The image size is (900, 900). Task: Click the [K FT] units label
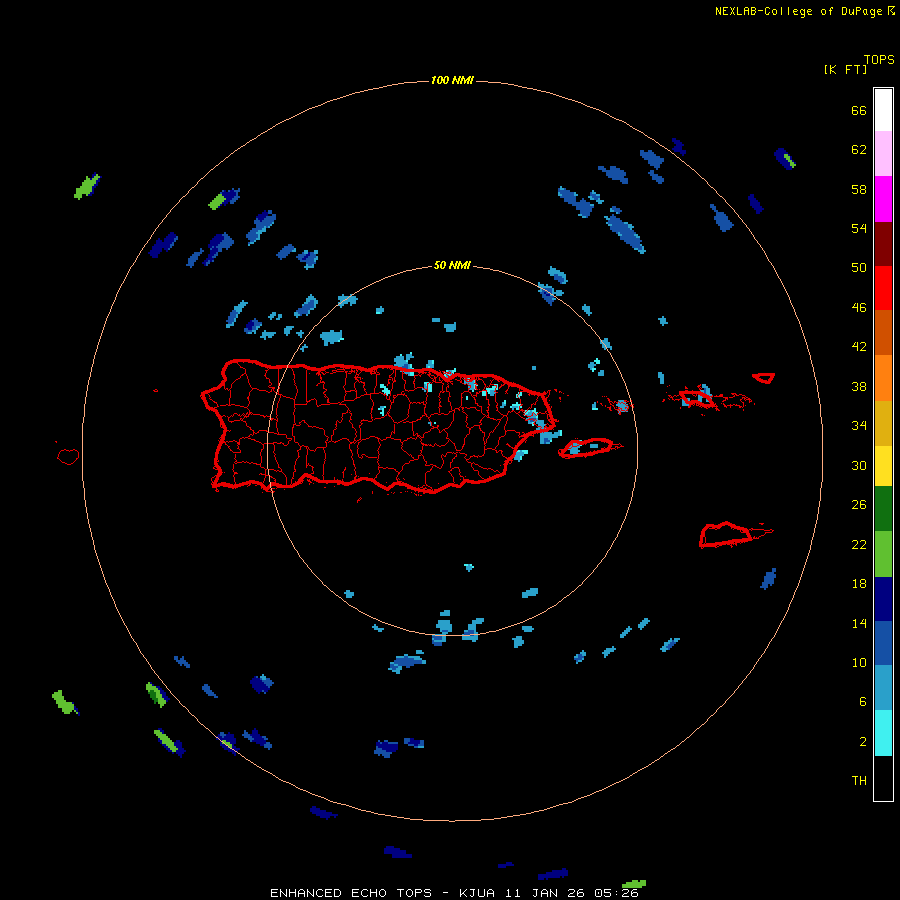pyautogui.click(x=845, y=70)
